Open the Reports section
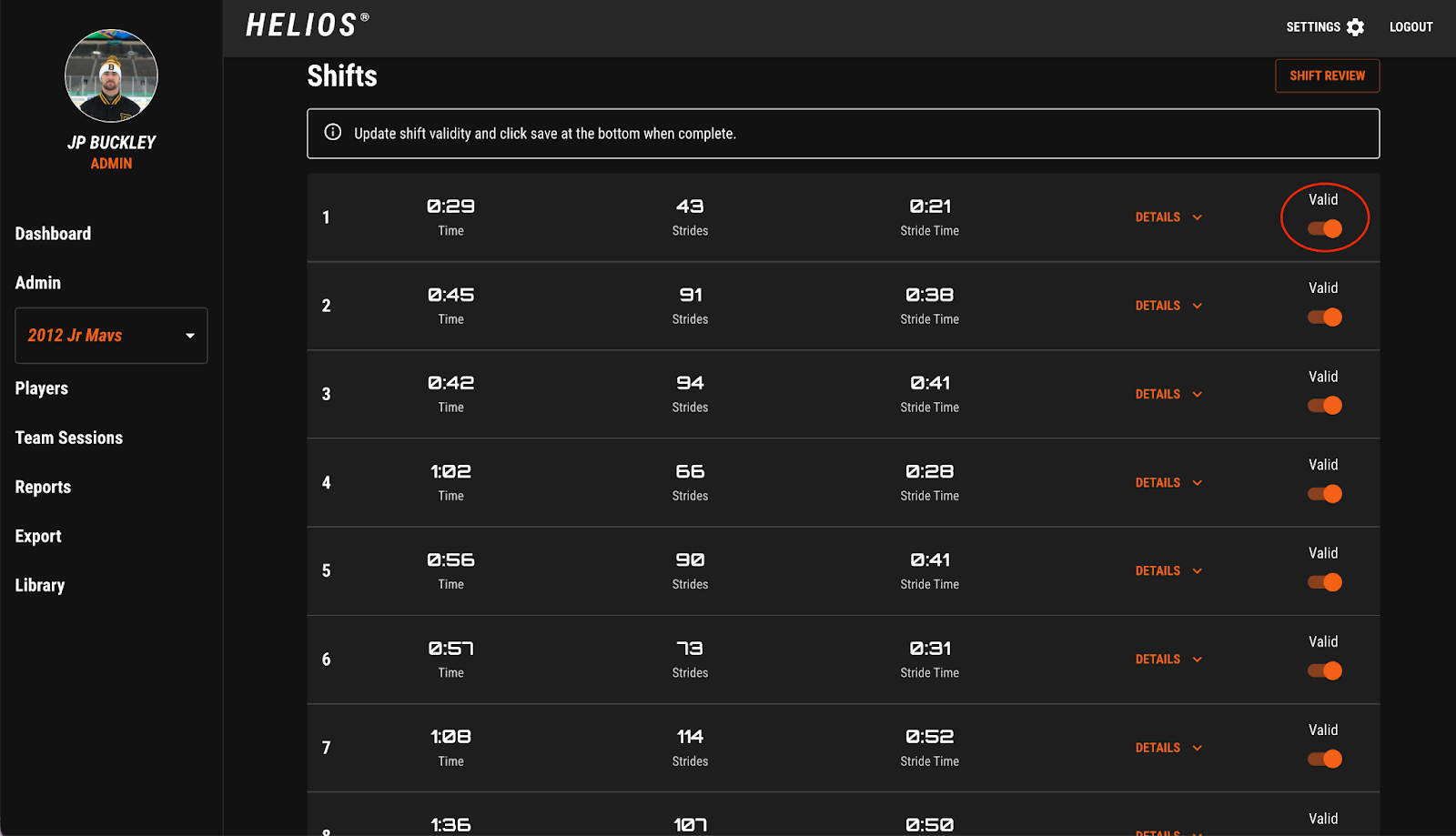The width and height of the screenshot is (1456, 836). 43,488
